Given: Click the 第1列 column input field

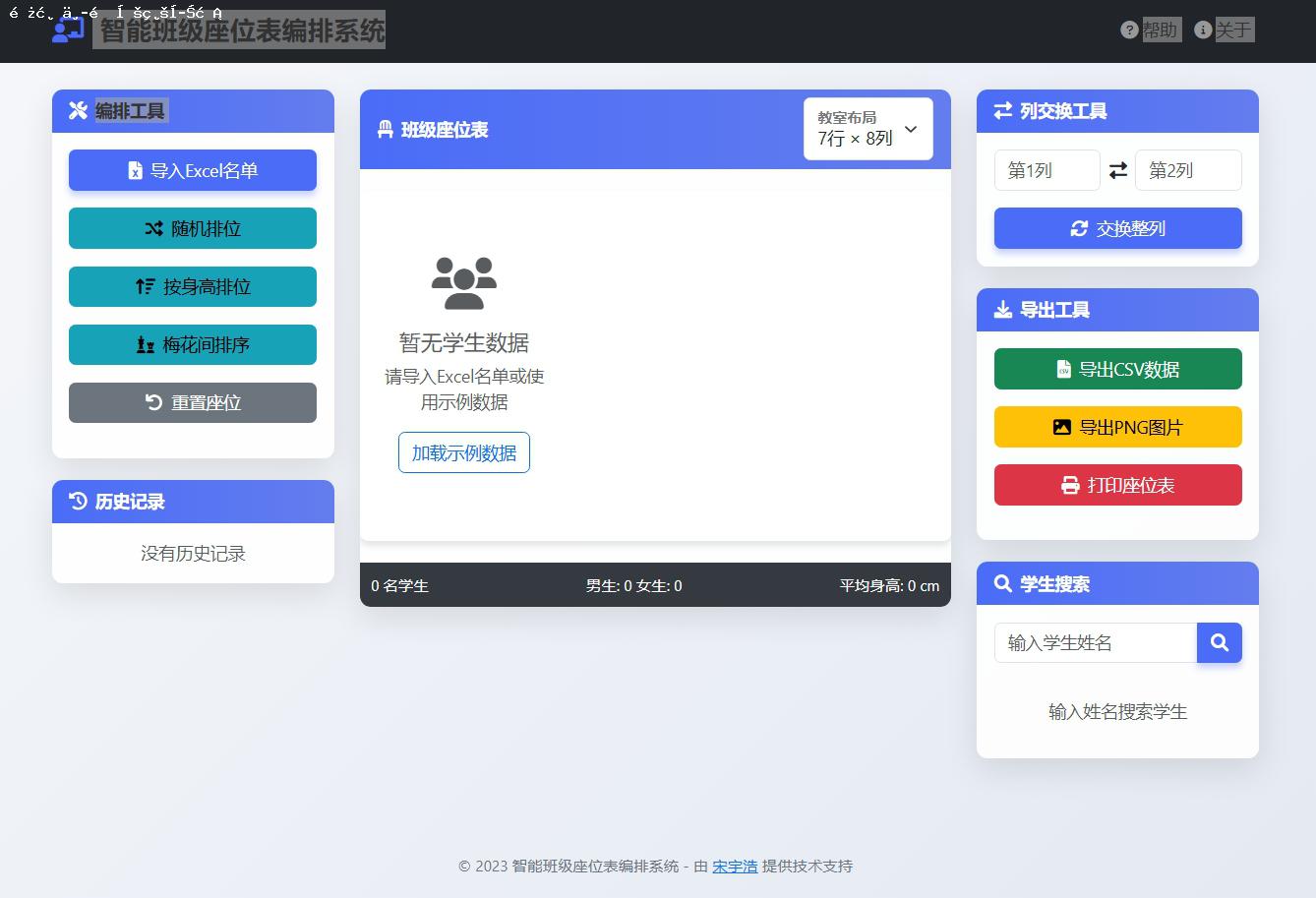Looking at the screenshot, I should click(1047, 170).
